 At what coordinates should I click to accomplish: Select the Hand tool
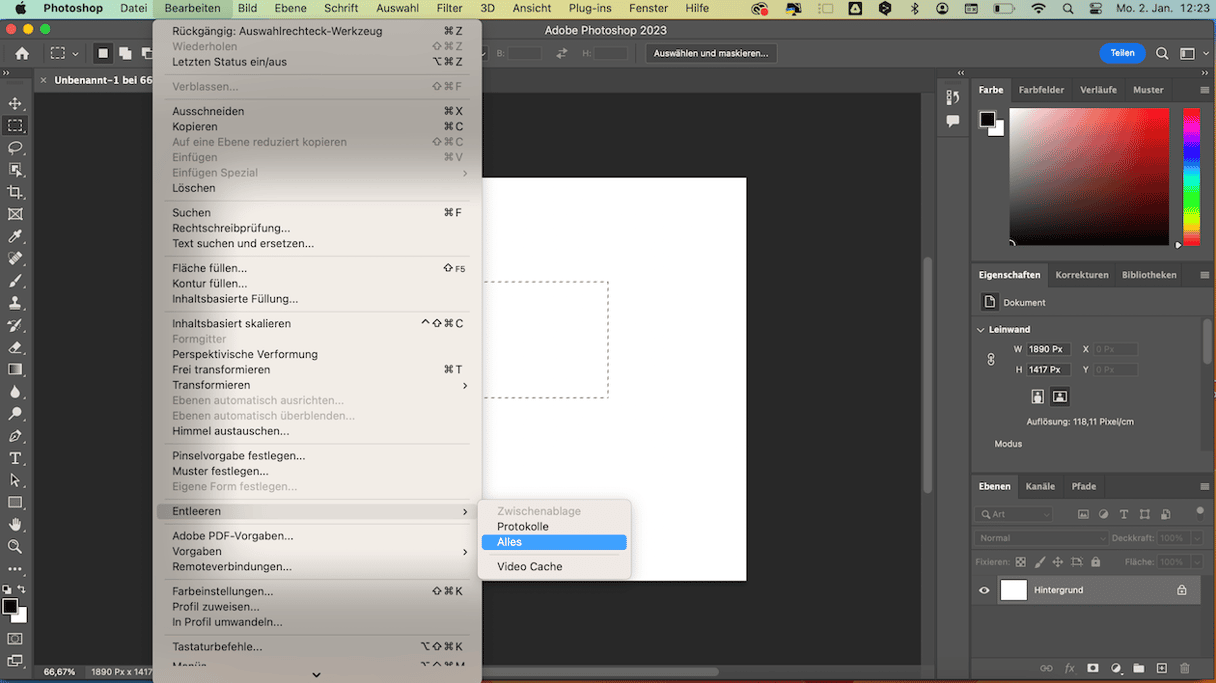coord(15,524)
